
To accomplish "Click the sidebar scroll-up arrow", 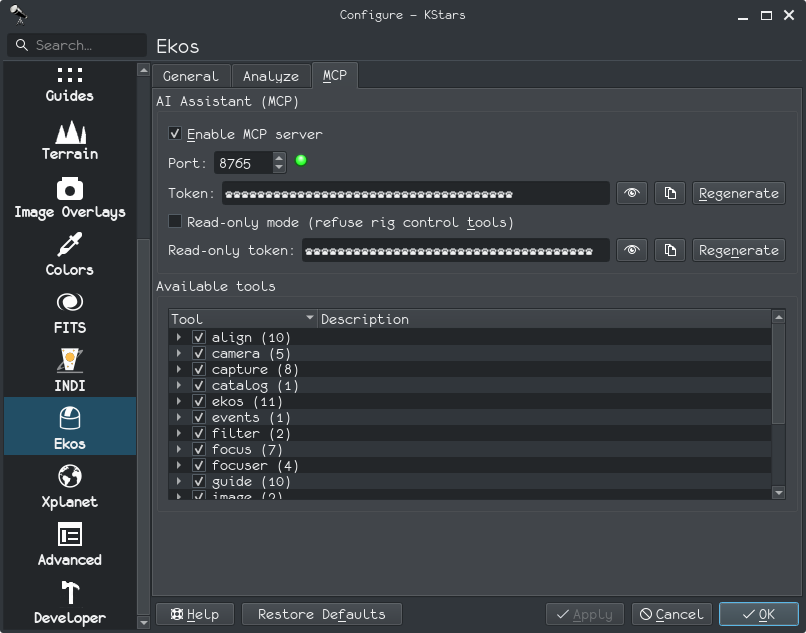I will (x=143, y=69).
